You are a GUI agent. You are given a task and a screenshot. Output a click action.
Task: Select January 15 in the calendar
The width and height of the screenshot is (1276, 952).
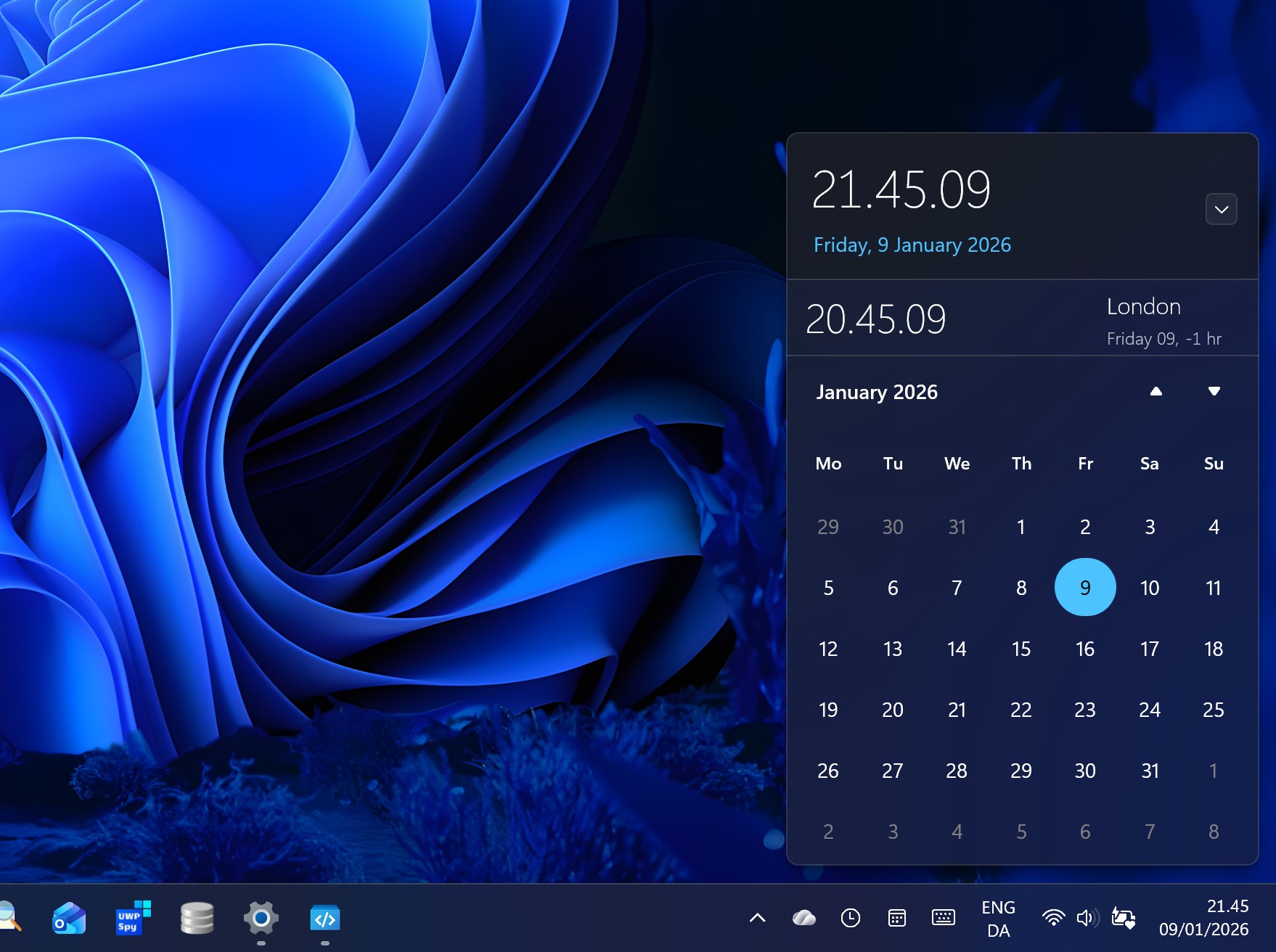click(1021, 649)
